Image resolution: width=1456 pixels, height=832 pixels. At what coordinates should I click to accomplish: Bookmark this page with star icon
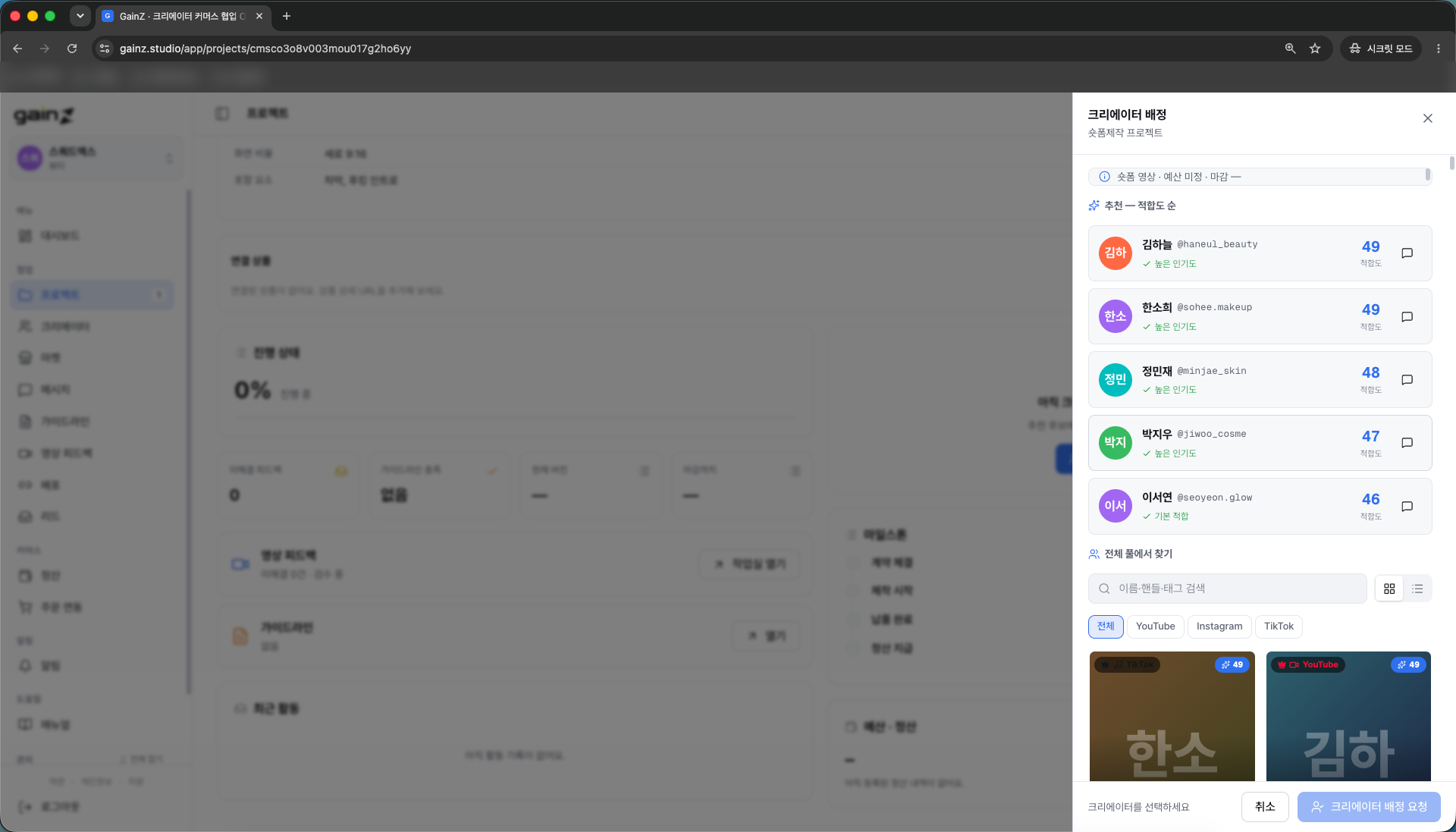[1315, 49]
